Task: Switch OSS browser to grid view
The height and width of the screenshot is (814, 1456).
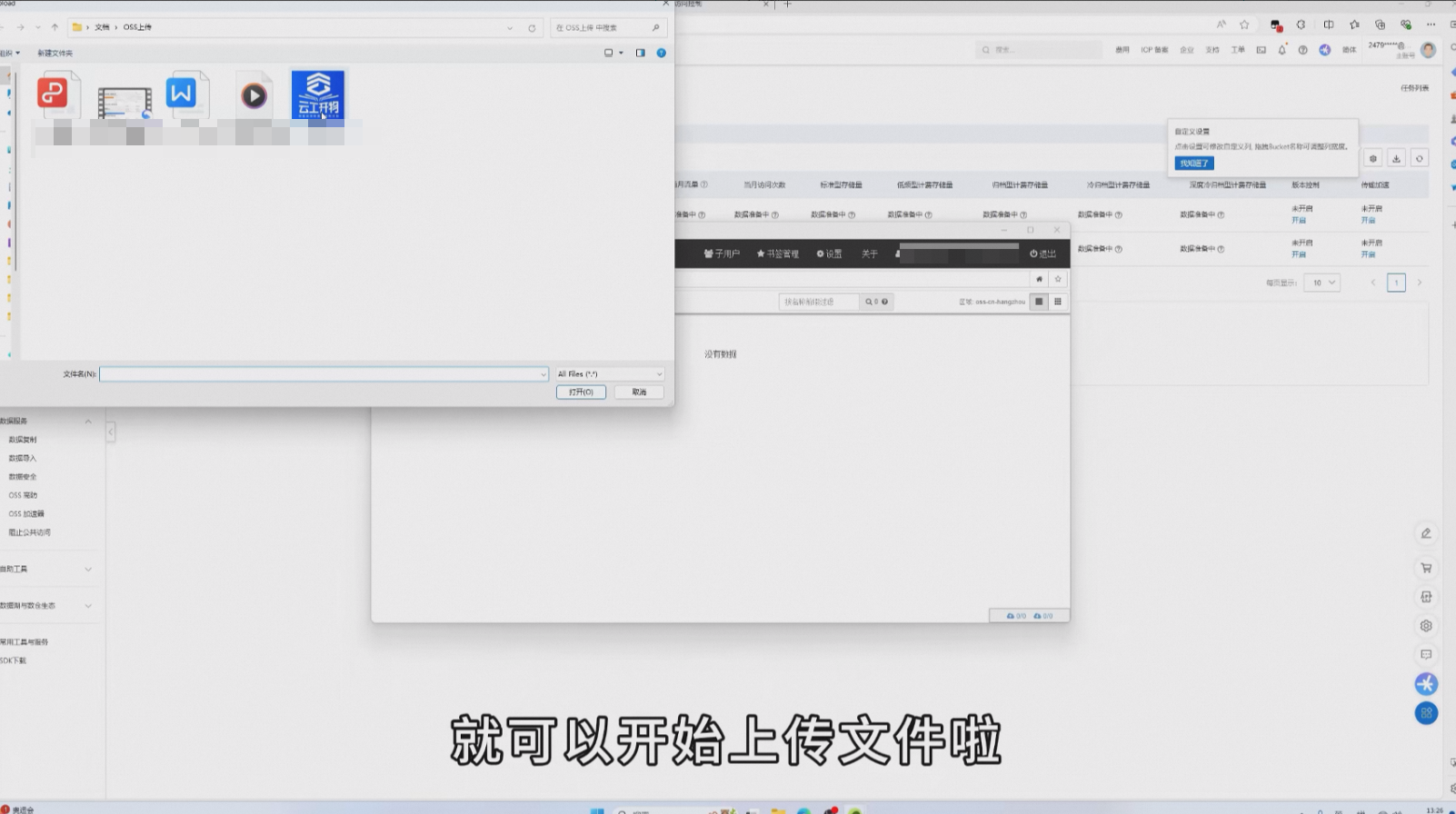Action: pos(1058,302)
